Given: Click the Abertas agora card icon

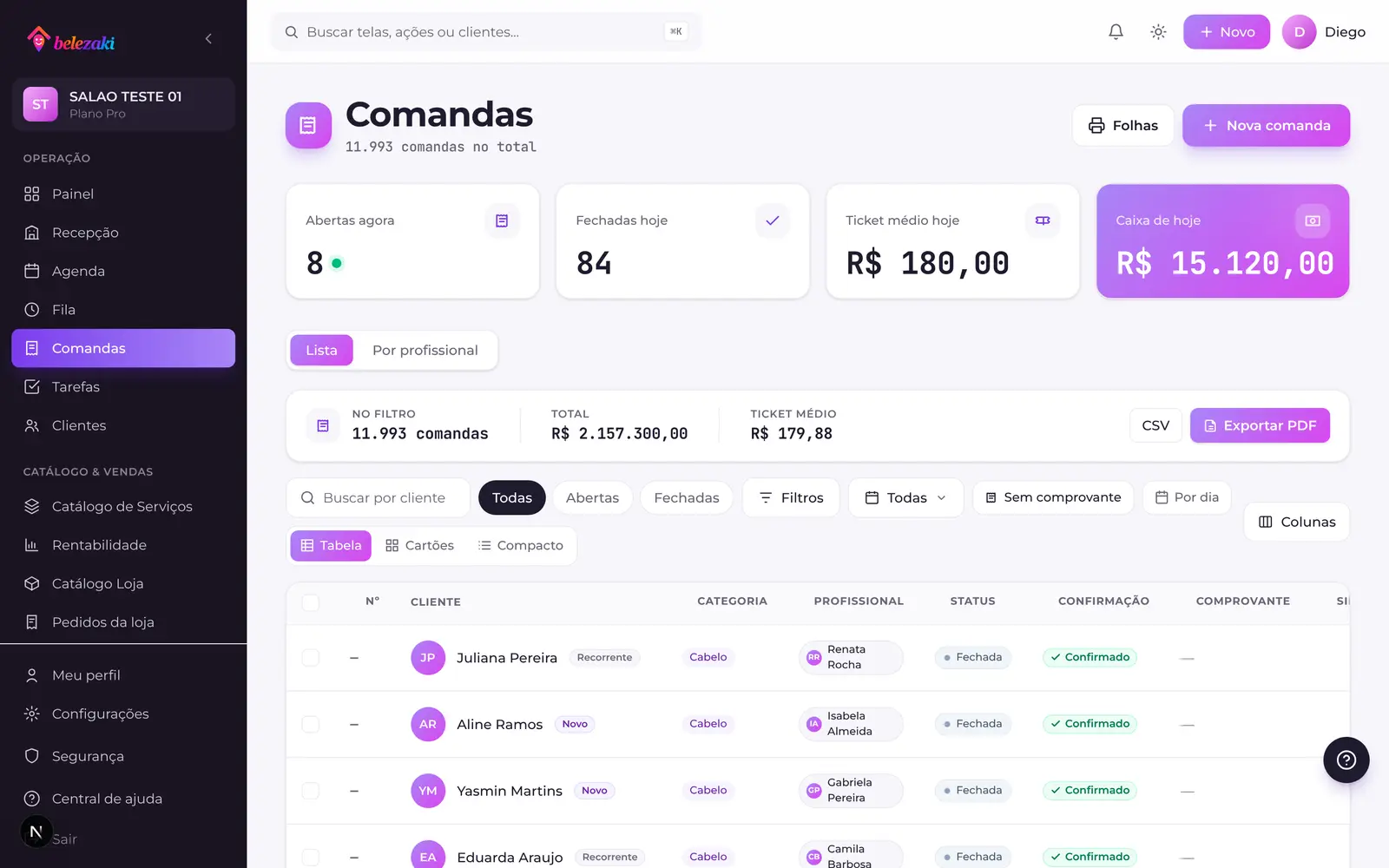Looking at the screenshot, I should click(502, 220).
